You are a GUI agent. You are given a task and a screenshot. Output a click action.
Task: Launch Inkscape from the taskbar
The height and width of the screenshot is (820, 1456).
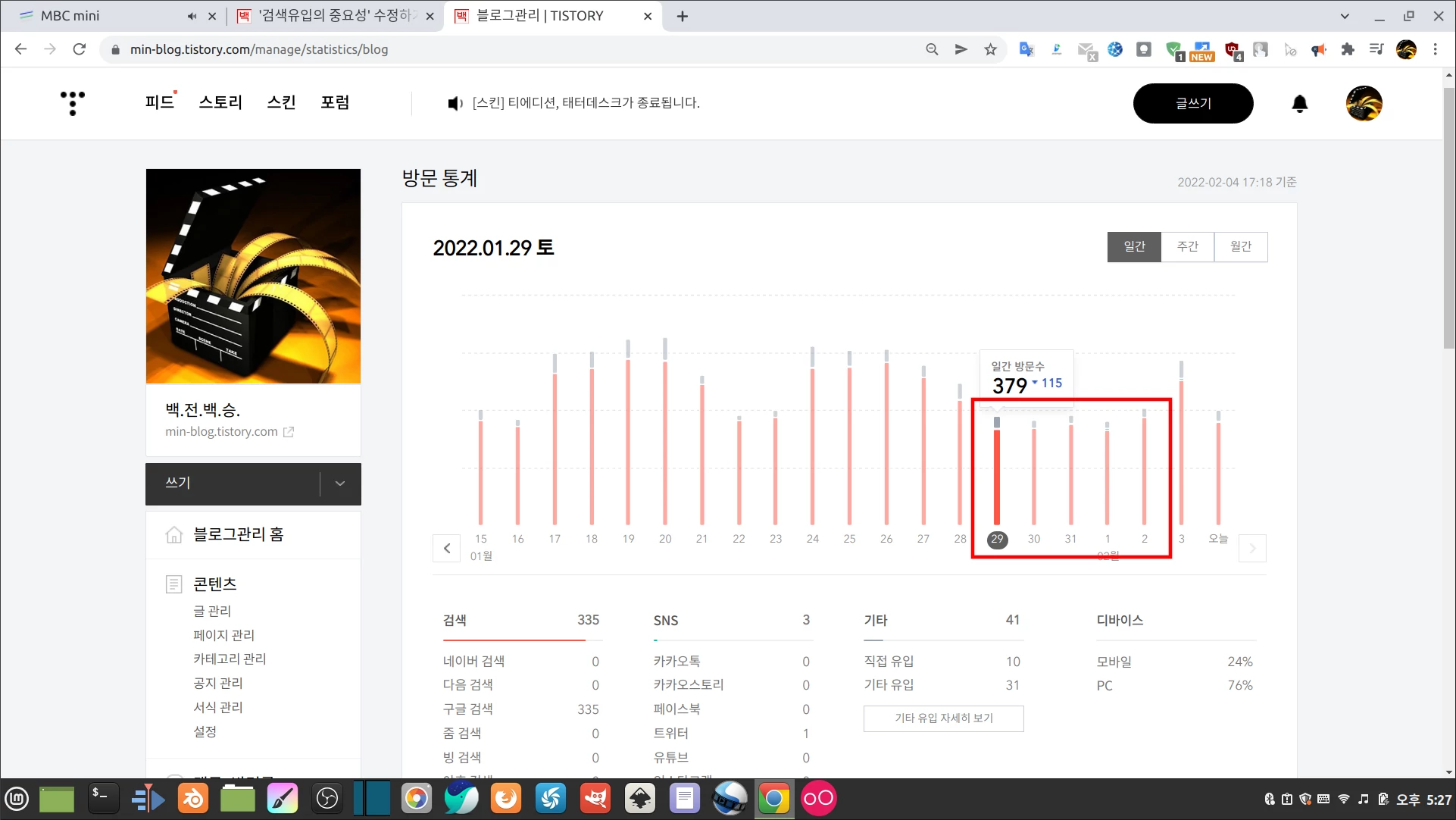640,798
